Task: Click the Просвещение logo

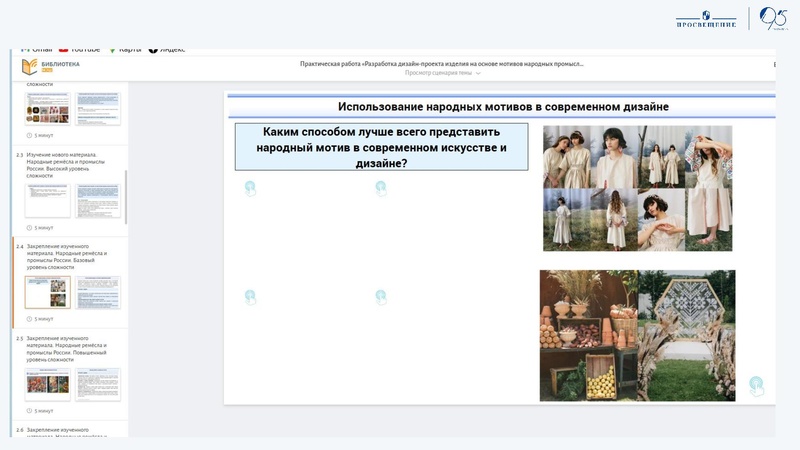Action: tap(706, 19)
